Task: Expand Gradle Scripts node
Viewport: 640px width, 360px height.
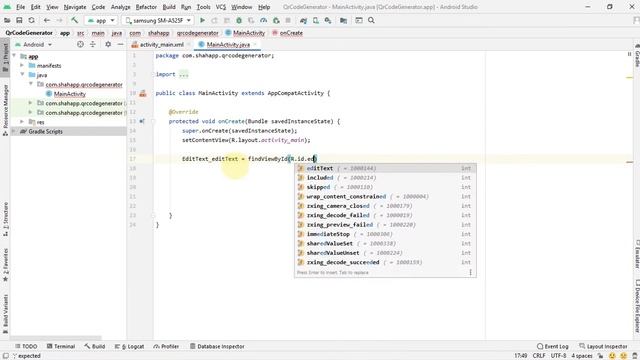Action: tap(14, 131)
